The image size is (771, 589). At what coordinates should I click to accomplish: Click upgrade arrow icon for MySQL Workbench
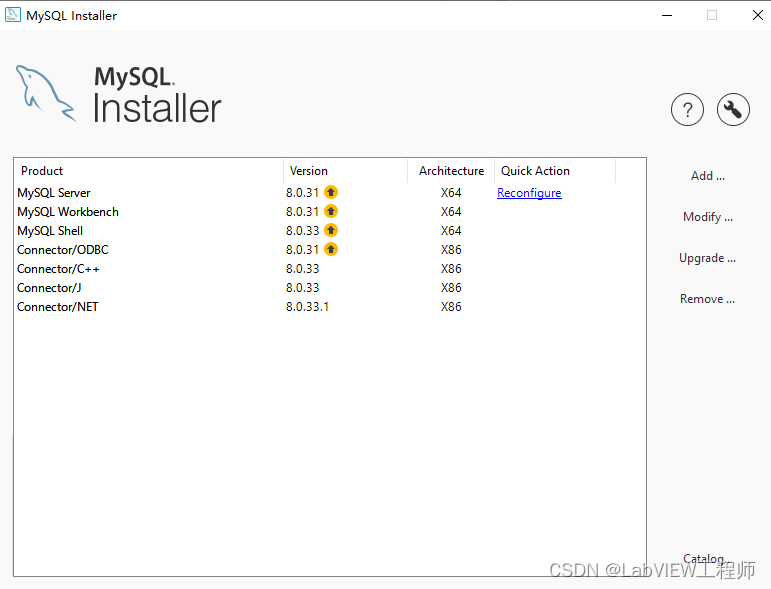point(331,211)
